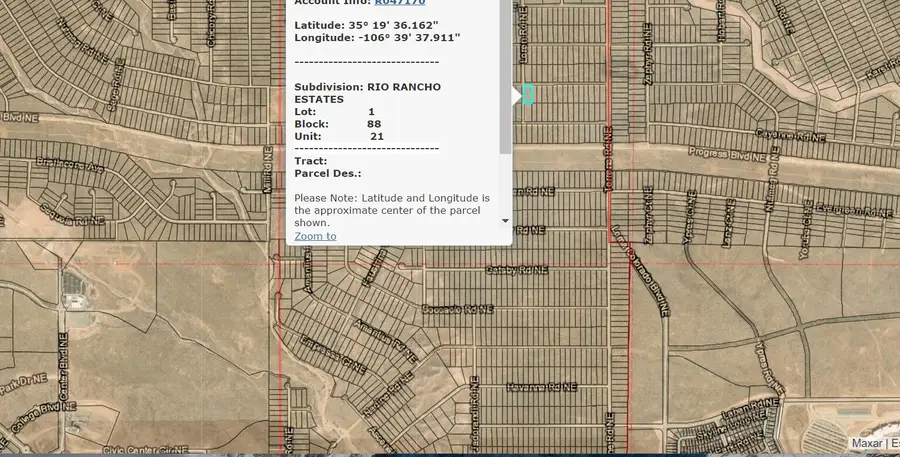Click the popup's vertical scrollbar thumb

[505, 77]
